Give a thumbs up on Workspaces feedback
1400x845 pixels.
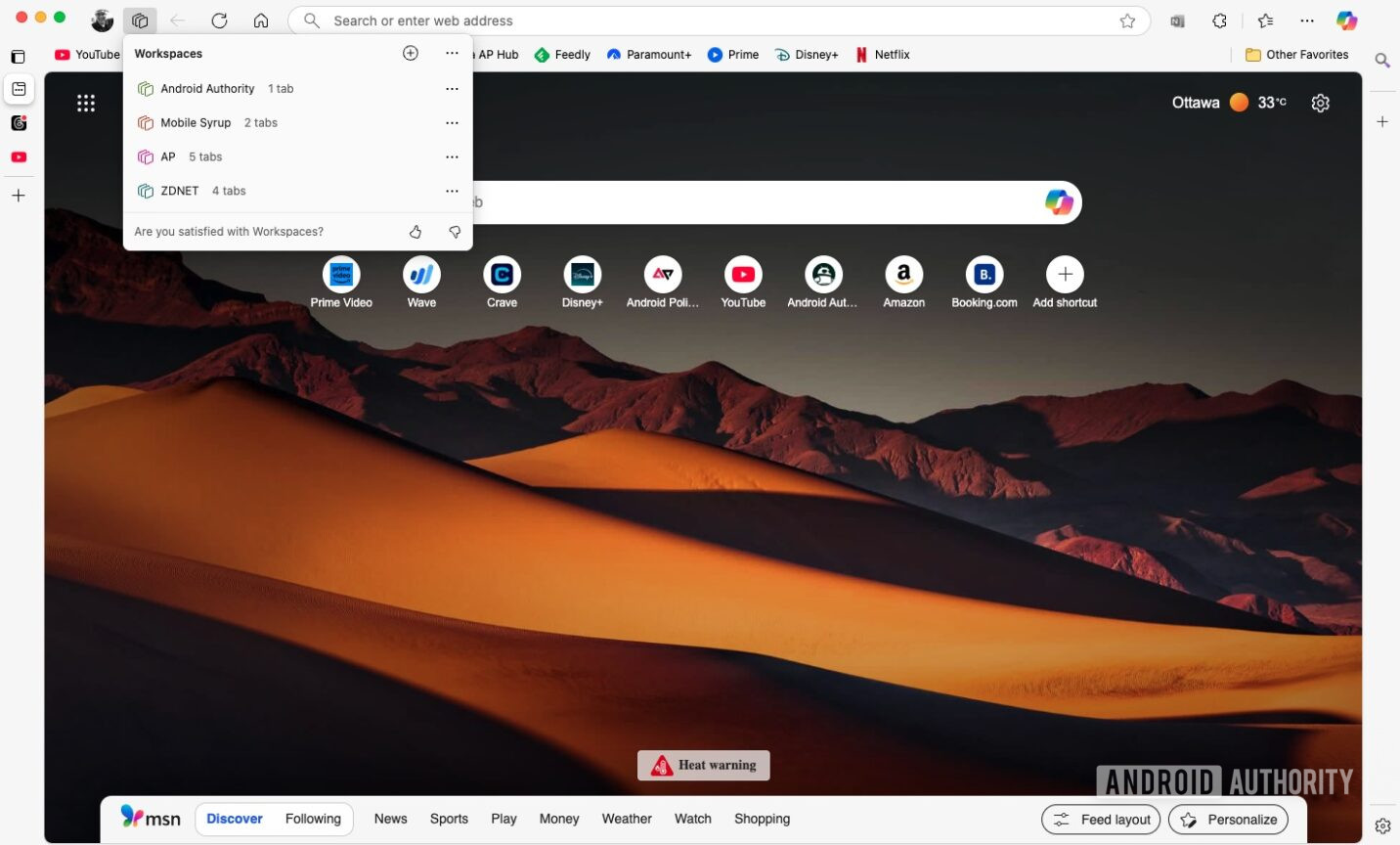coord(415,232)
